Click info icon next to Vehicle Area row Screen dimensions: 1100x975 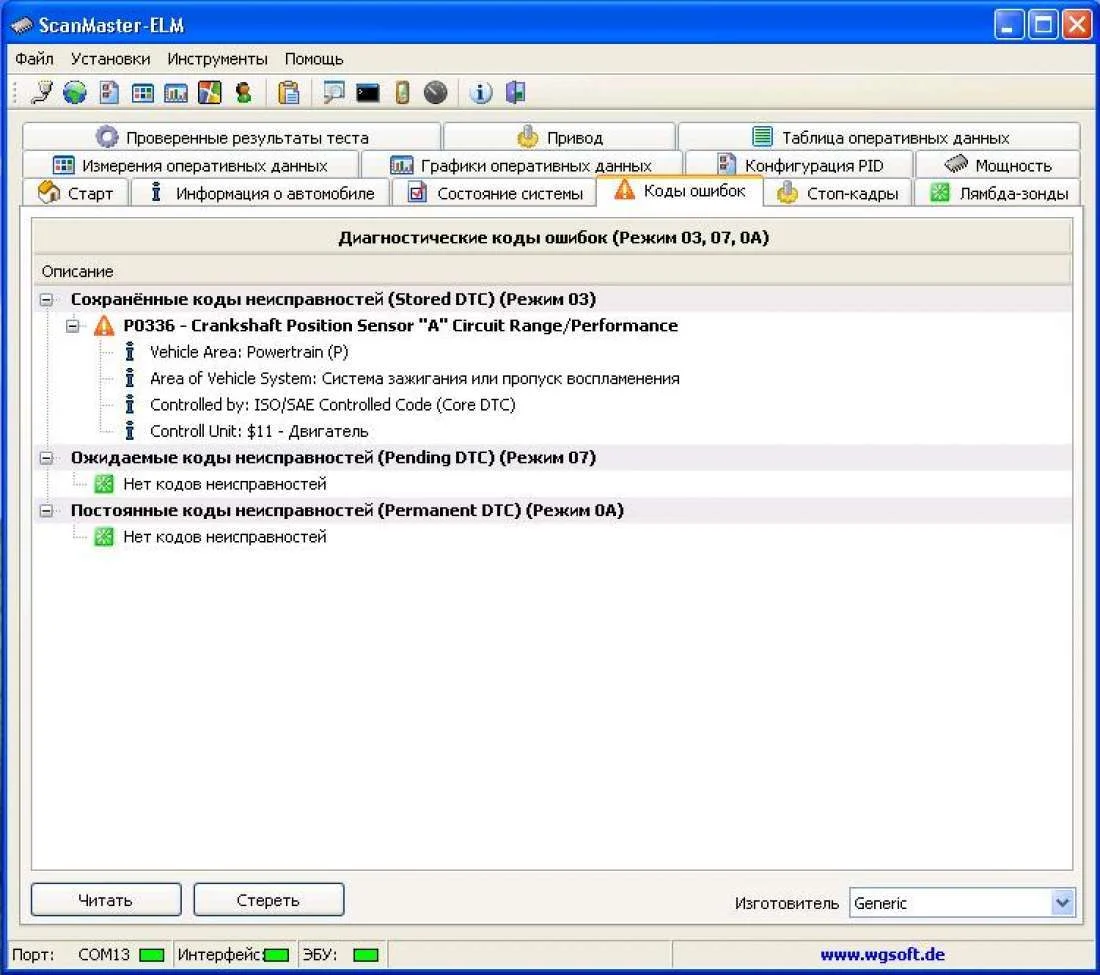(129, 351)
